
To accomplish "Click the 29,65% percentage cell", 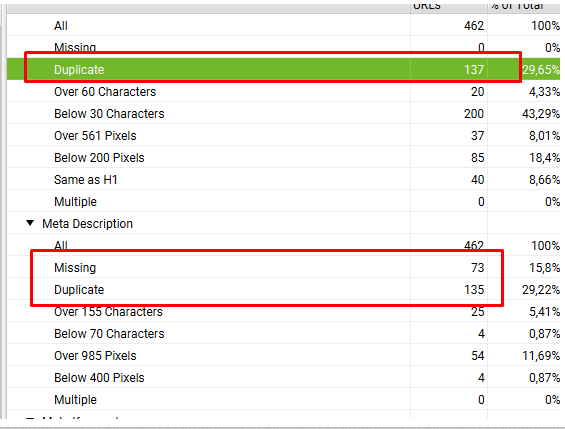I will tap(524, 69).
